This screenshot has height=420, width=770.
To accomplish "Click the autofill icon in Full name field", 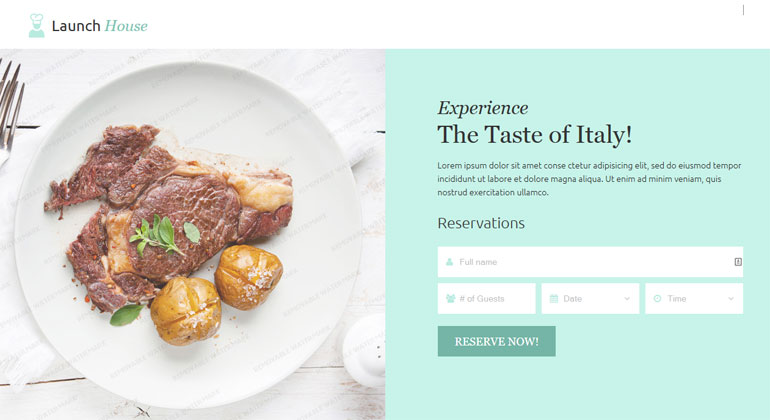I will coord(738,262).
